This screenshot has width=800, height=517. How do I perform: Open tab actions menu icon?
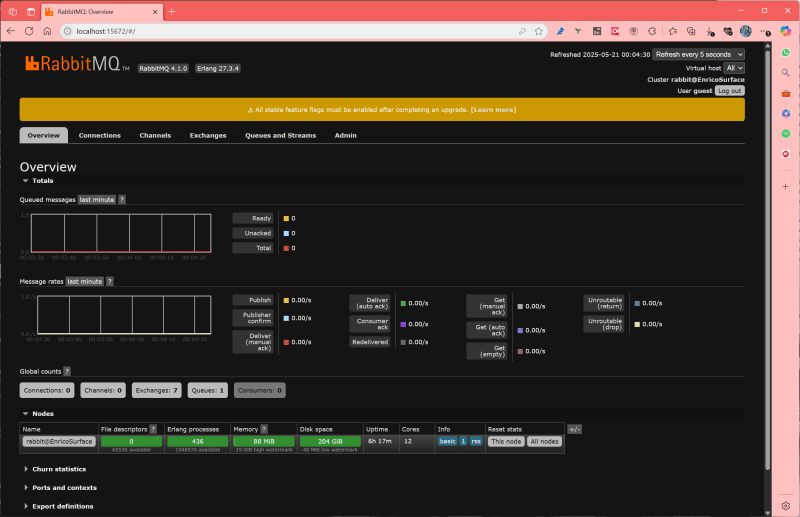(31, 11)
